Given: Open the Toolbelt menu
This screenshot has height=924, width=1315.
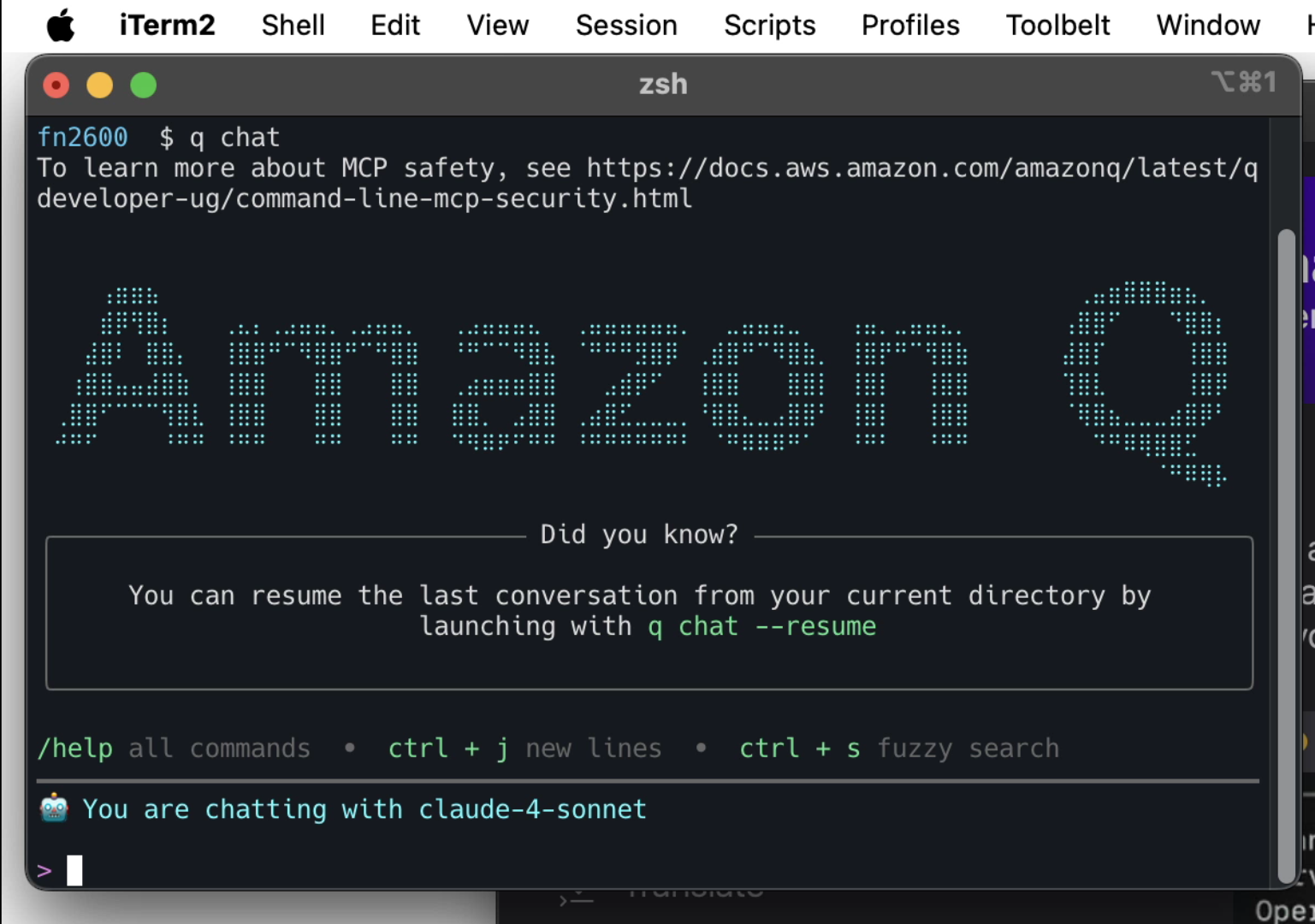Looking at the screenshot, I should tap(1057, 25).
